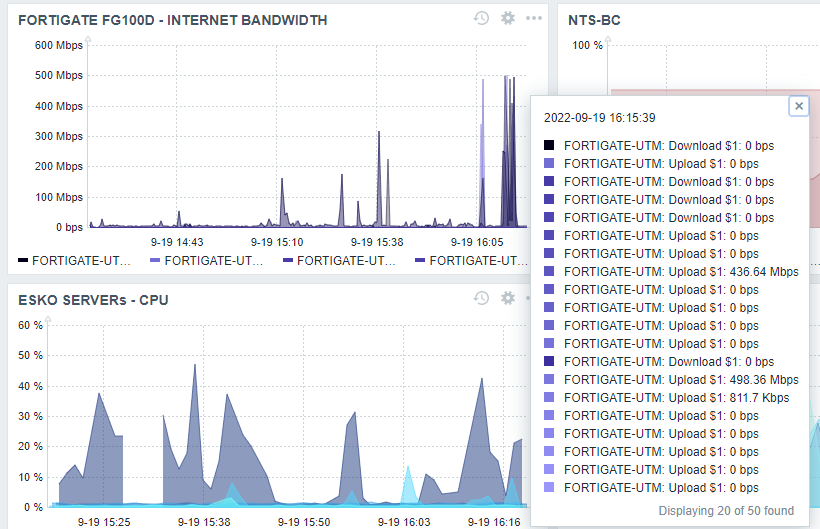Toggle the third legend series in bandwidth chart

(339, 260)
